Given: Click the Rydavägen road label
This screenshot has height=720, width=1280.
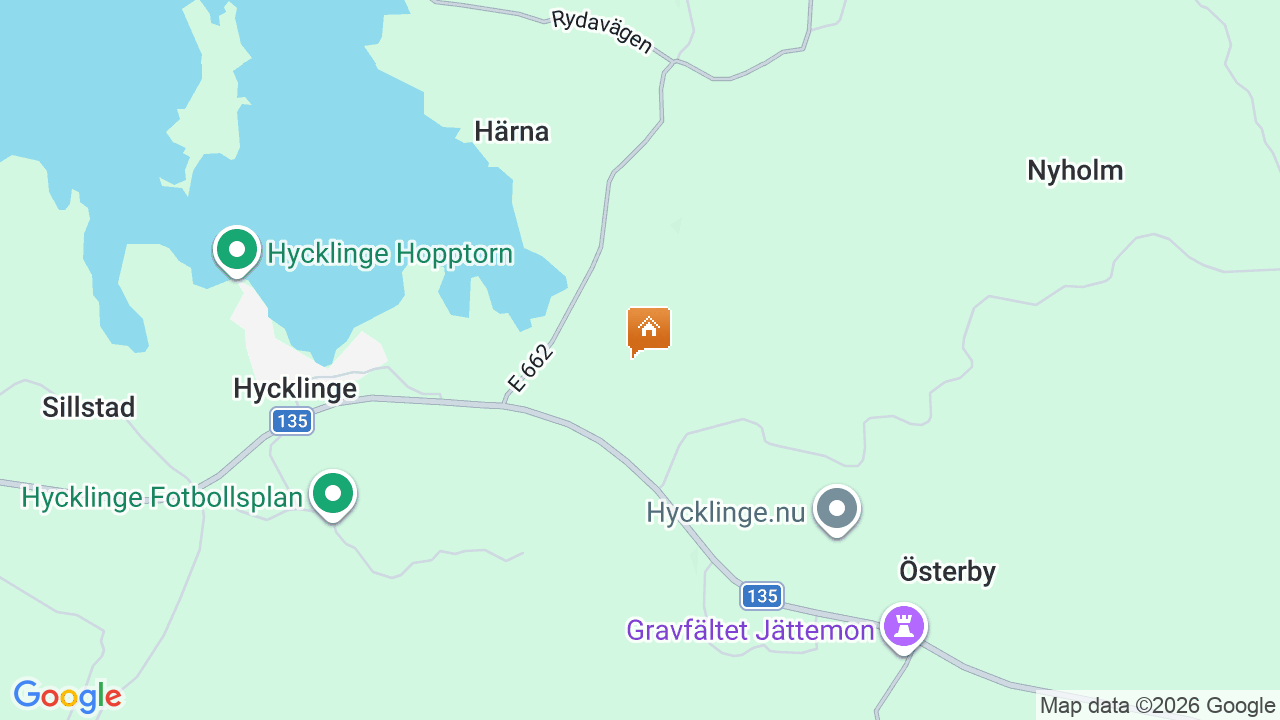Looking at the screenshot, I should (x=602, y=32).
